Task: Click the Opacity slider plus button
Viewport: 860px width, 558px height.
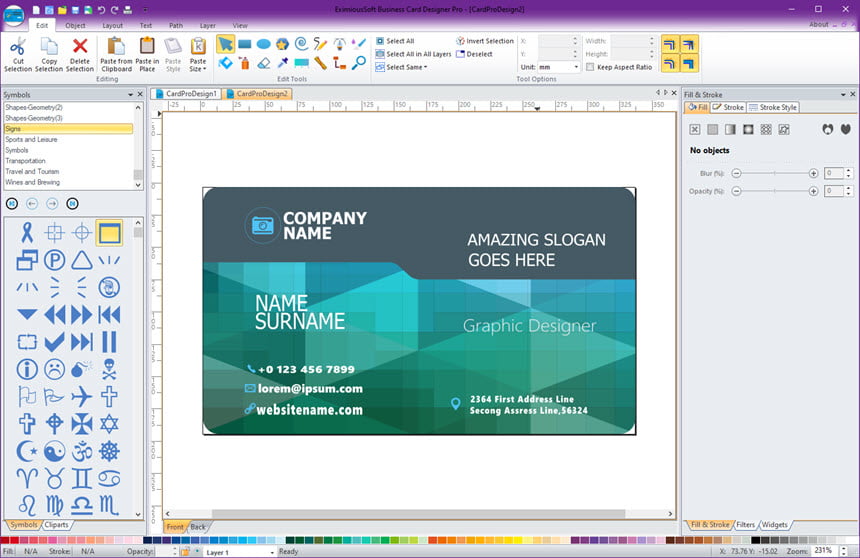Action: tap(813, 191)
